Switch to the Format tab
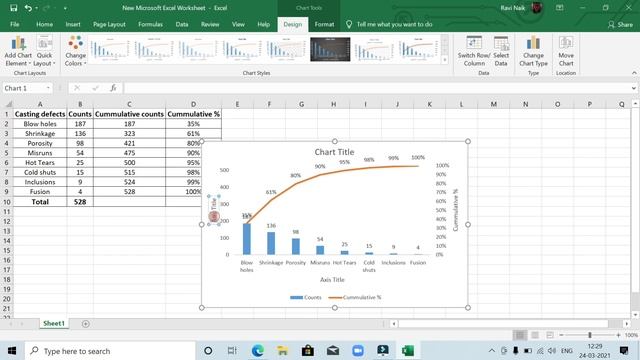Viewport: 640px width, 360px height. 324,24
